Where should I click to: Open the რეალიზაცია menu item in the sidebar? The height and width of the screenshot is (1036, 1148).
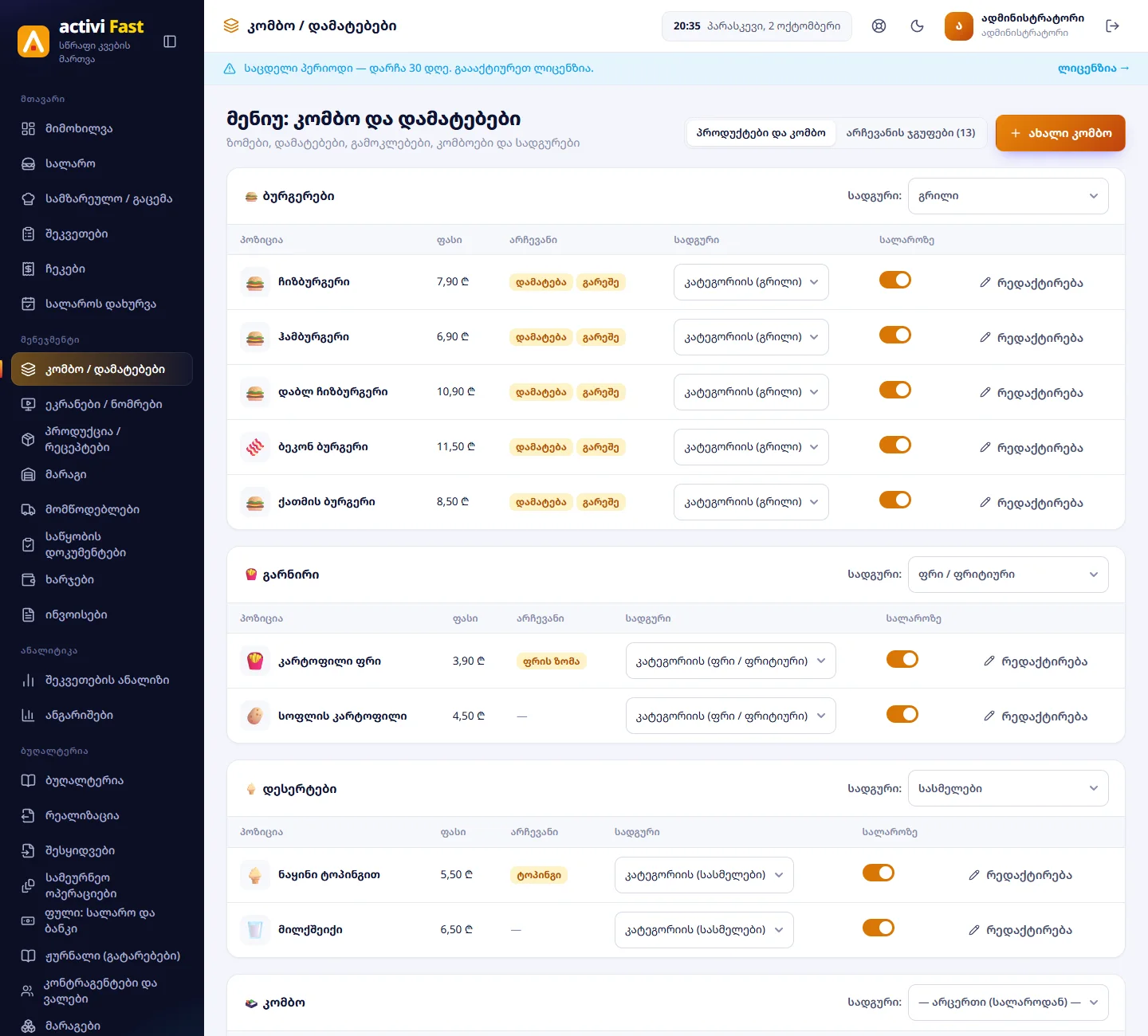[x=102, y=816]
